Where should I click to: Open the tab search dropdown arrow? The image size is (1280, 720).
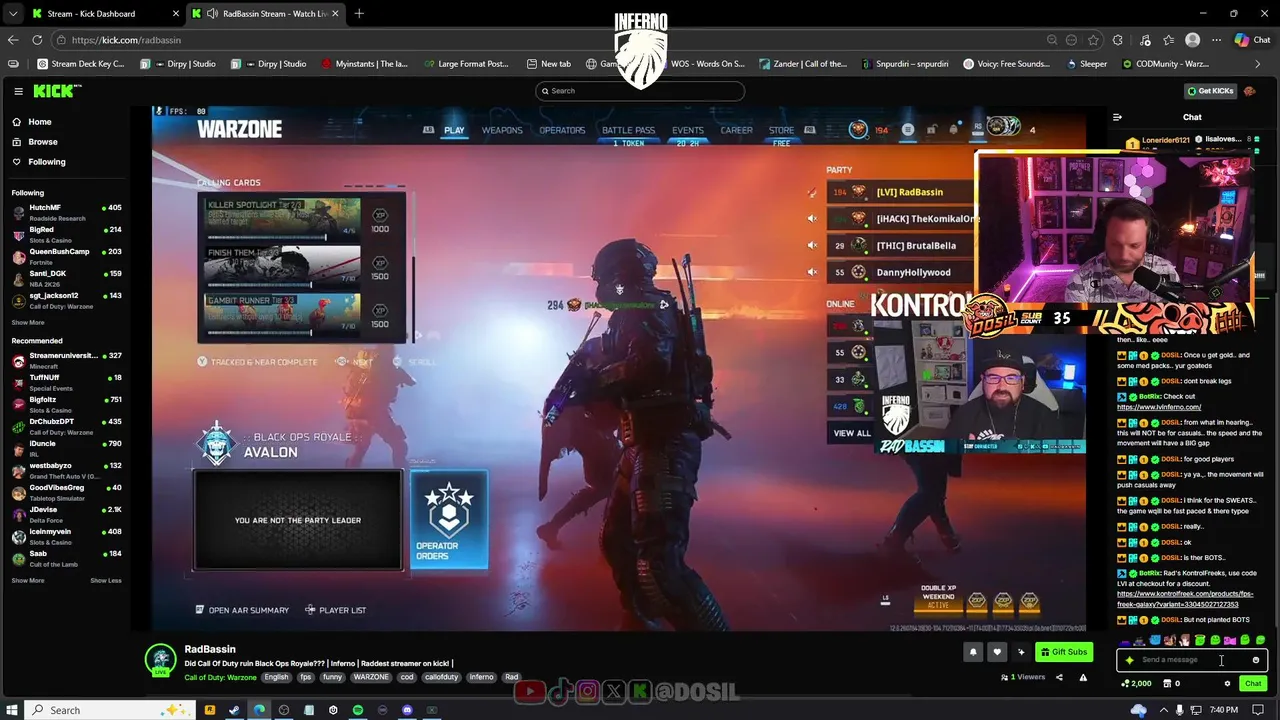click(x=12, y=14)
